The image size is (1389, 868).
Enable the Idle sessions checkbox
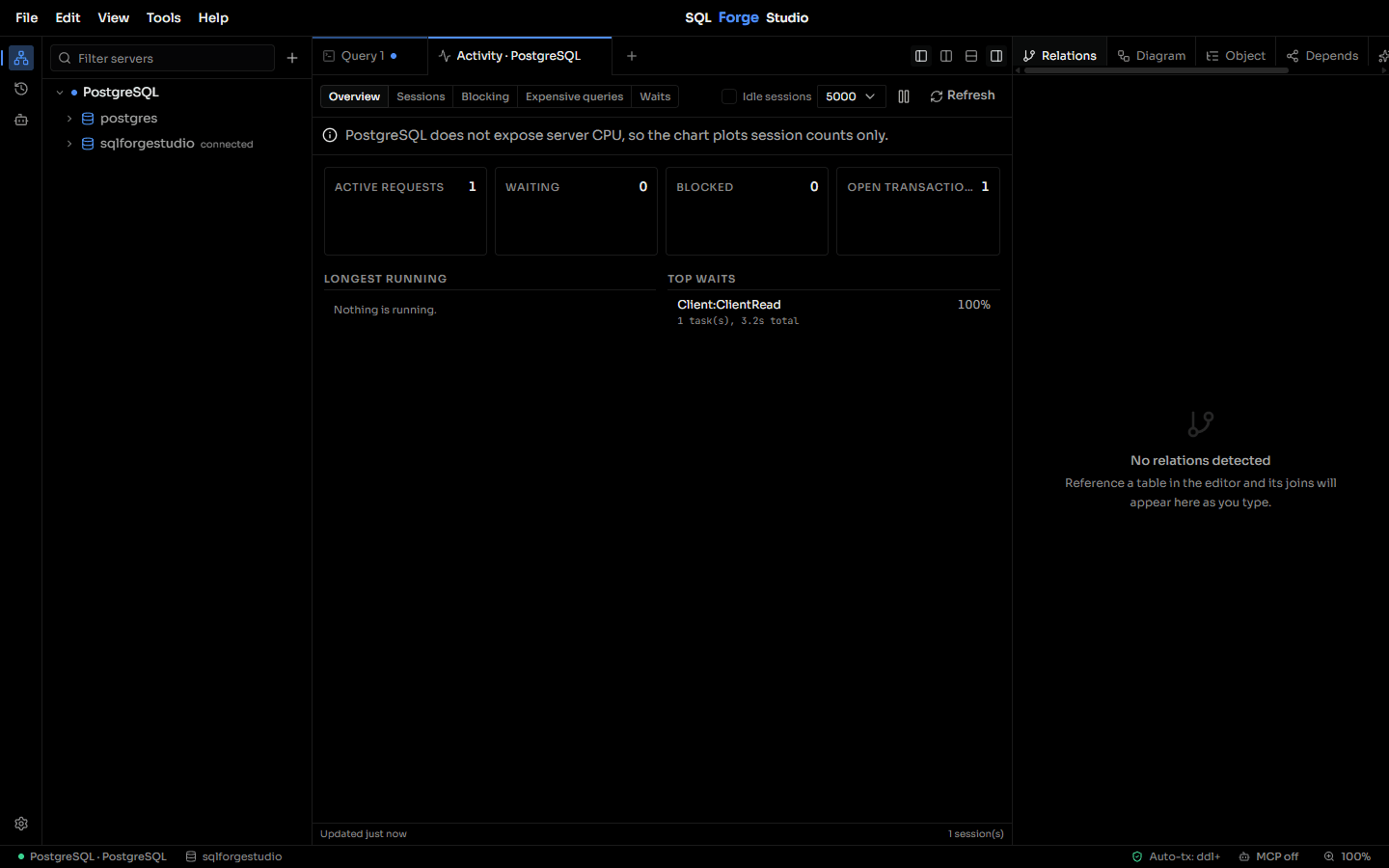tap(729, 96)
